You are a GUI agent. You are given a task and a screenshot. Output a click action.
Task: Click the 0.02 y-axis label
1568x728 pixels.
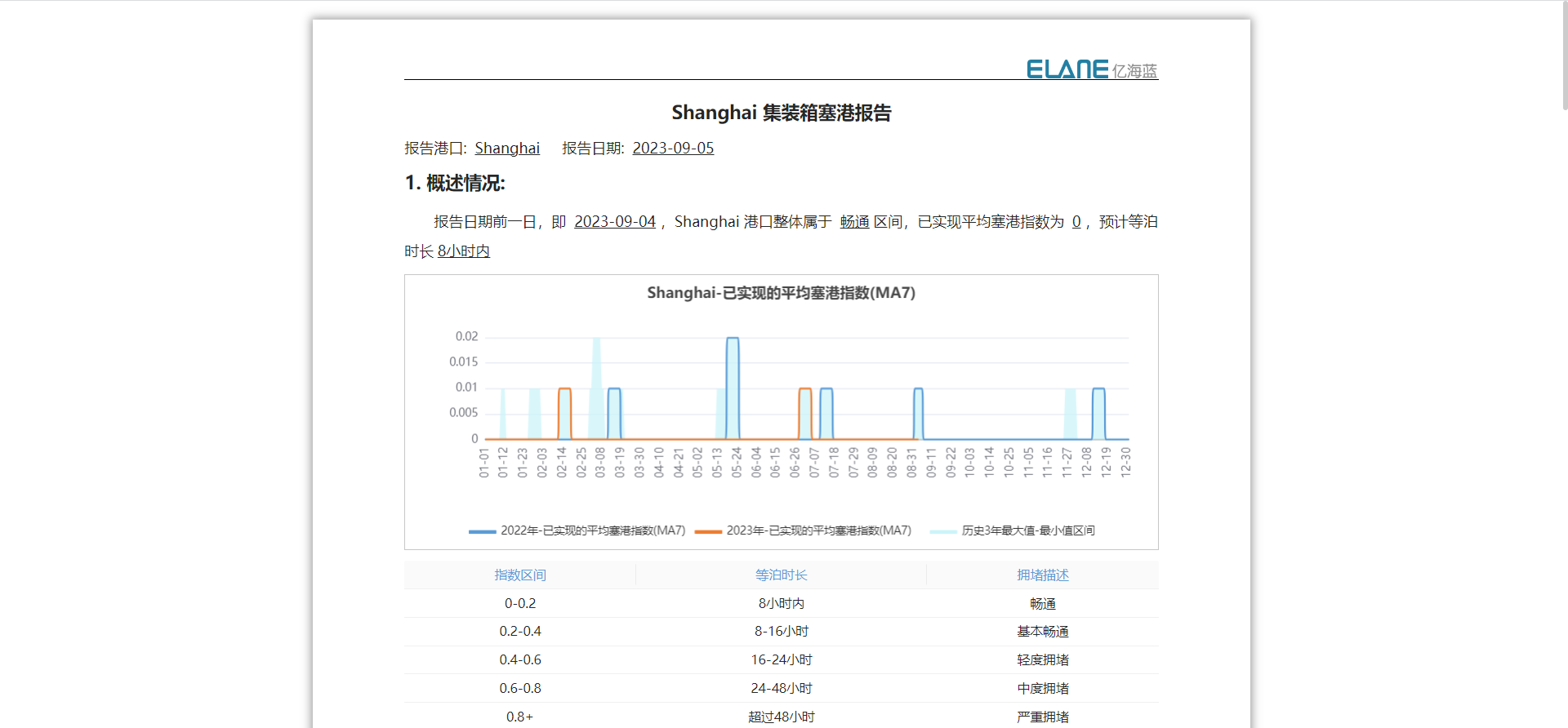pos(466,336)
